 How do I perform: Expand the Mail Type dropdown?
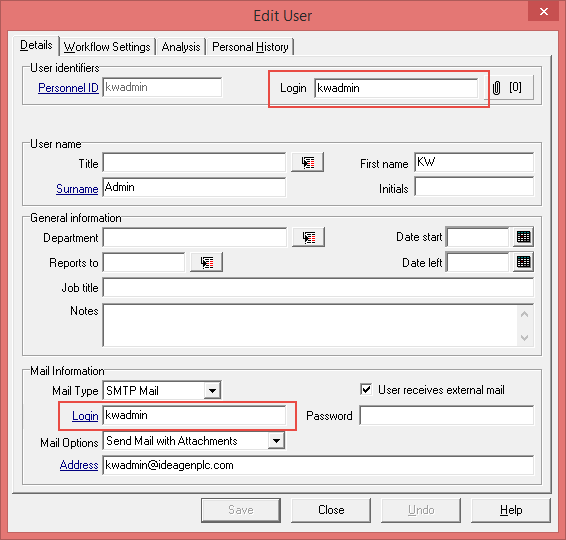(x=212, y=391)
